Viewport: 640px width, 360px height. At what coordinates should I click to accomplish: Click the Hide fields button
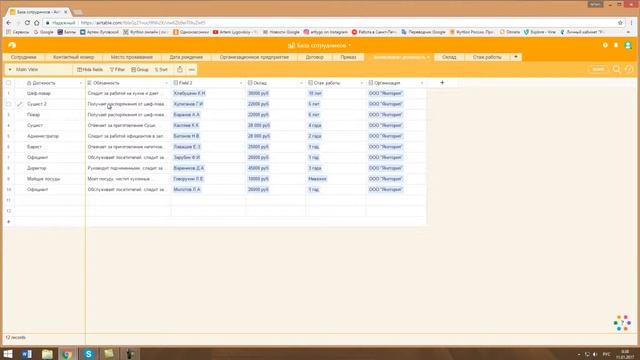pyautogui.click(x=90, y=70)
